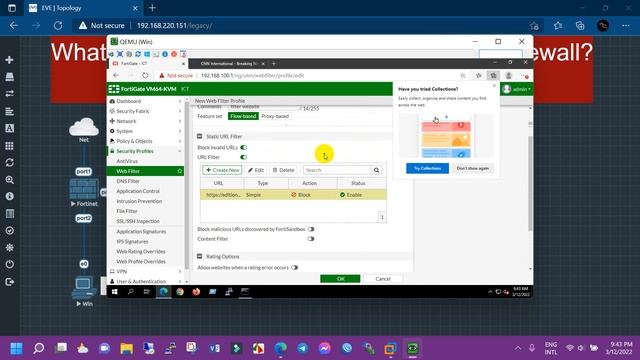Click the EVE sidebar refresh topology icon

(x=9, y=162)
